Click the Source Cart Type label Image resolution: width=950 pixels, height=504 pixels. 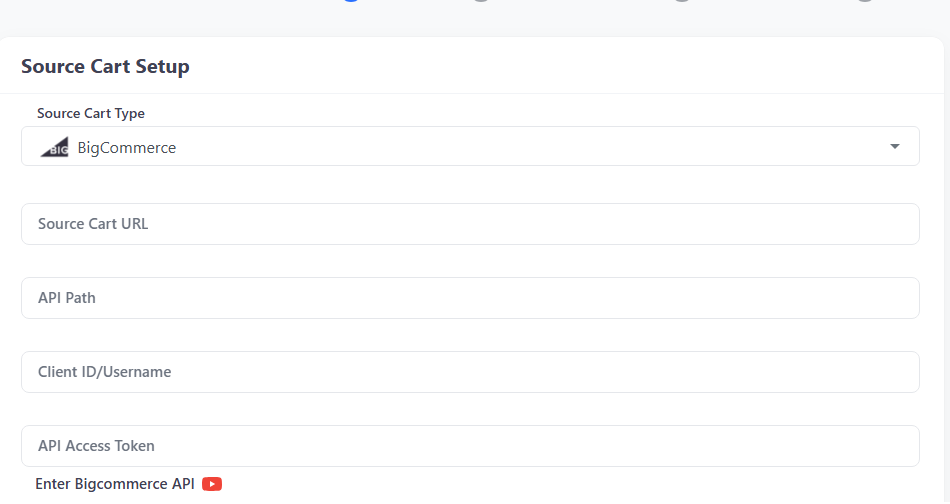point(91,113)
